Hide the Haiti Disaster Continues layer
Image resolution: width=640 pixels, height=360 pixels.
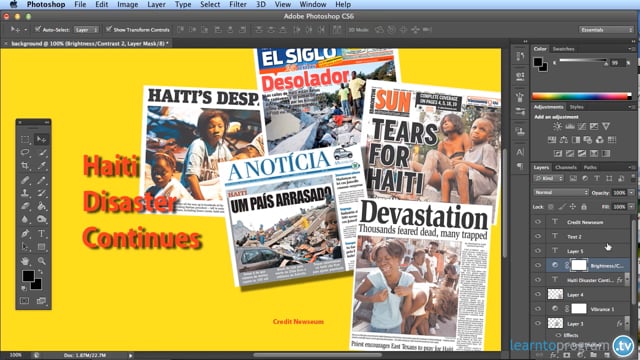538,280
